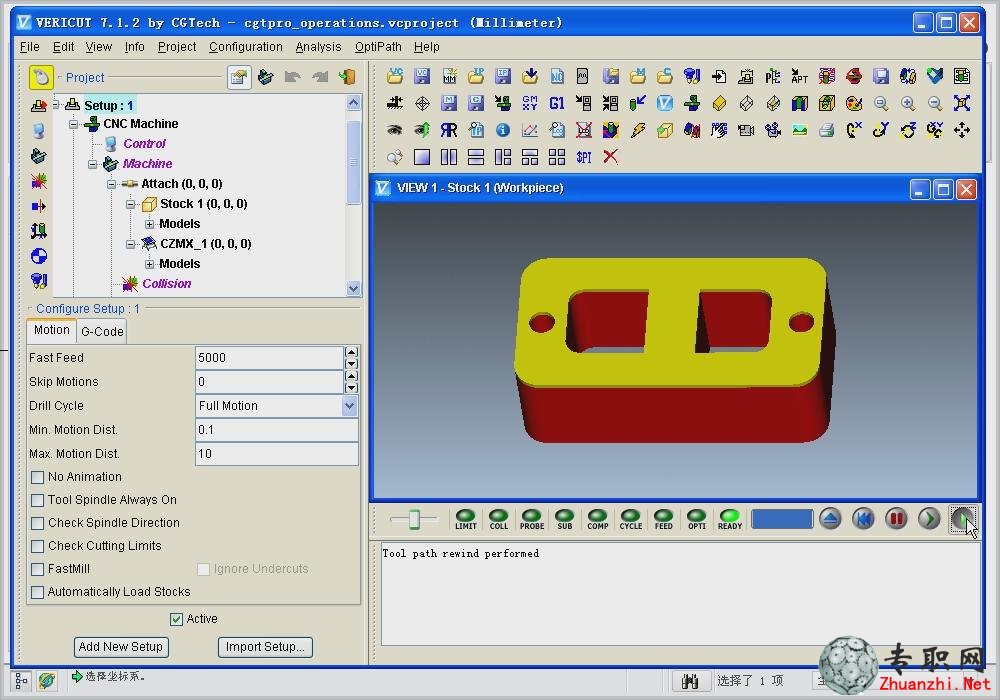
Task: Collapse the CZMX_1 (0, 0, 0) node
Action: click(130, 244)
